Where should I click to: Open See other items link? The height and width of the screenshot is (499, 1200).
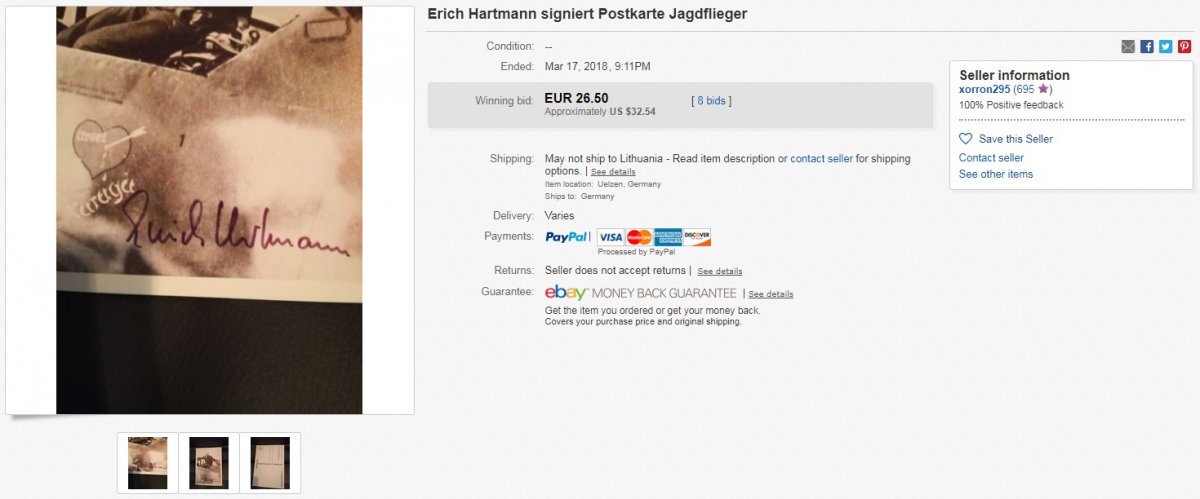[x=996, y=174]
